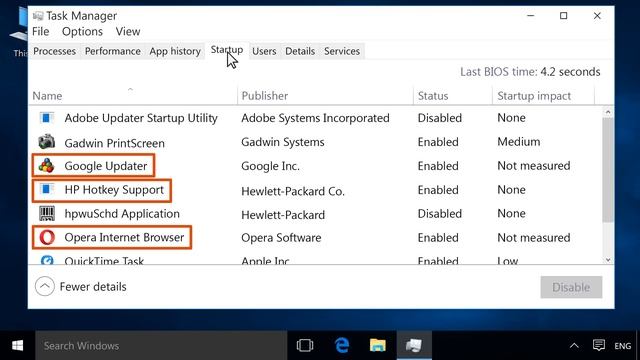Screen dimensions: 640x360
Task: Select the Startup tab
Action: pyautogui.click(x=227, y=50)
